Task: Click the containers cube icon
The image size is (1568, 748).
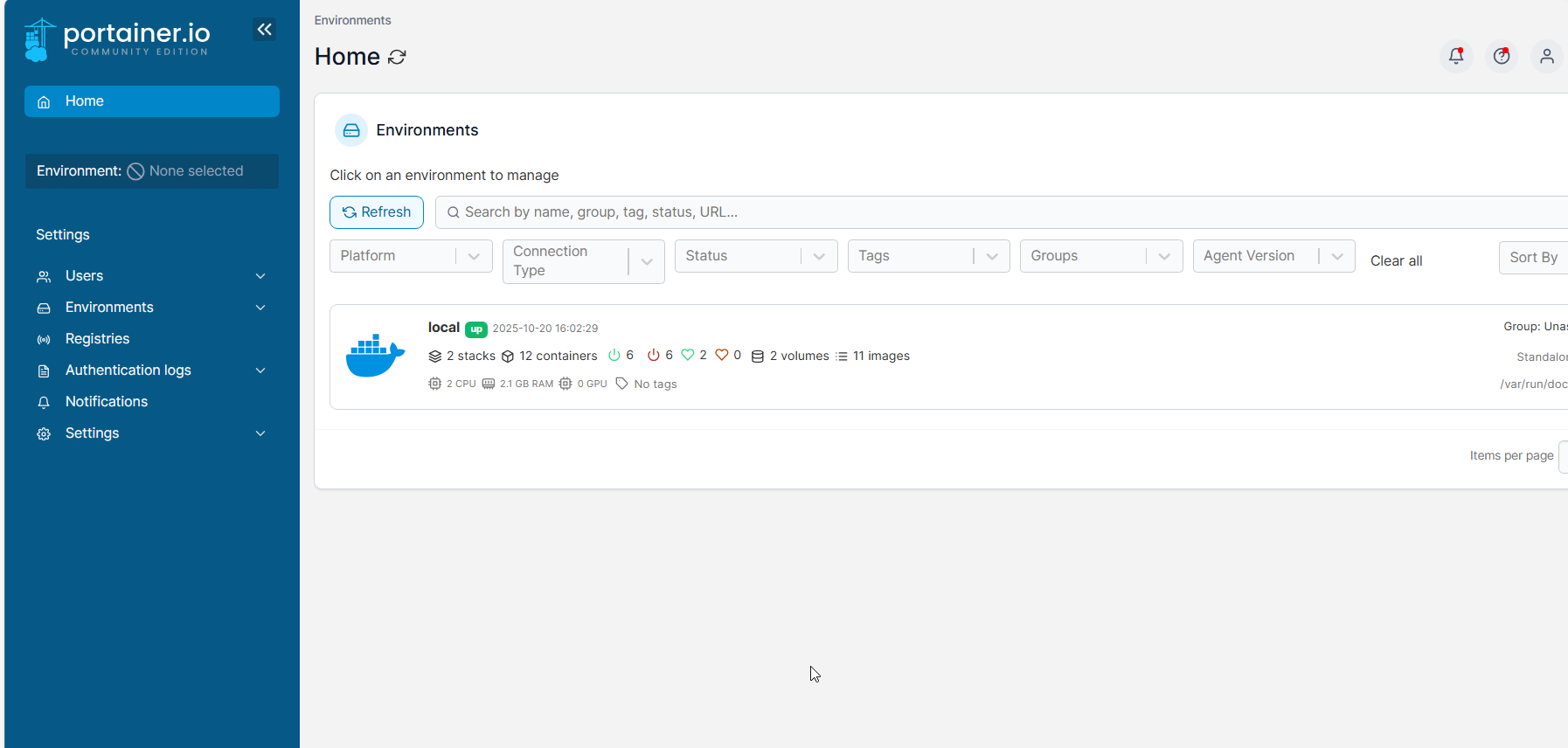Action: click(508, 357)
